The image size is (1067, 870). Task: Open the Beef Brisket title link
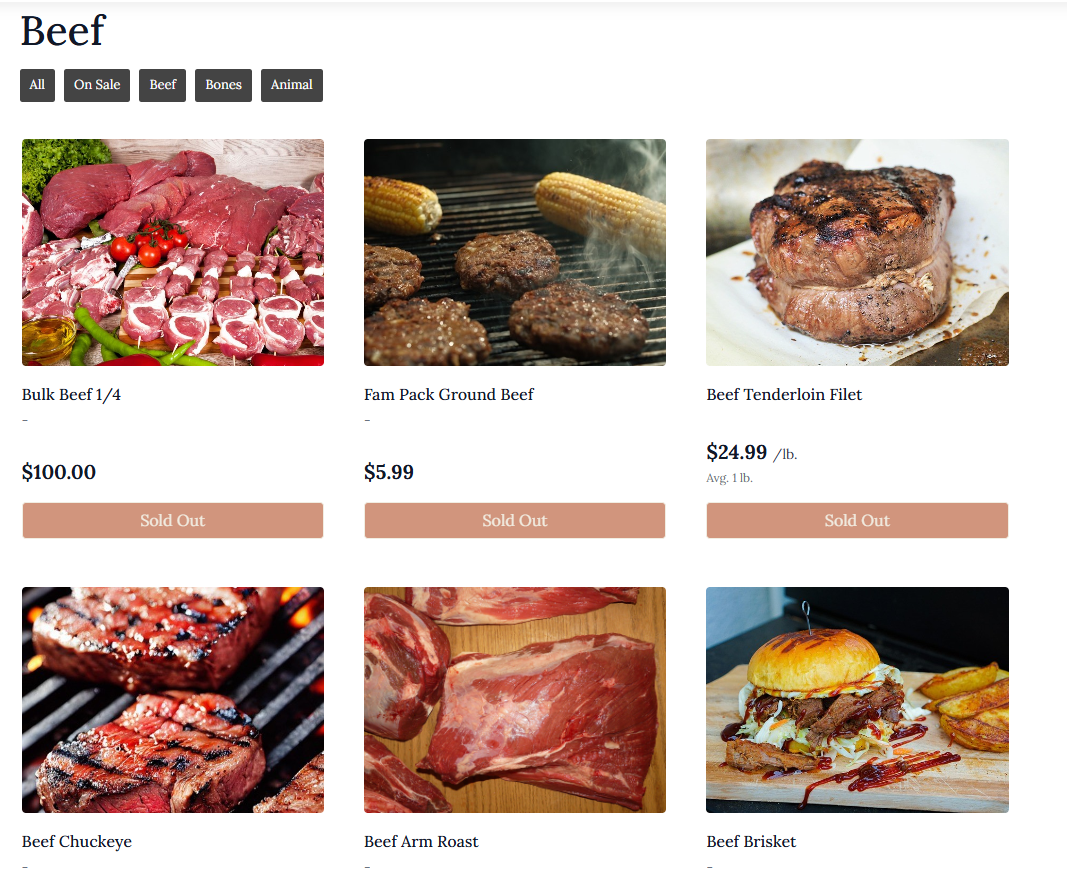751,842
